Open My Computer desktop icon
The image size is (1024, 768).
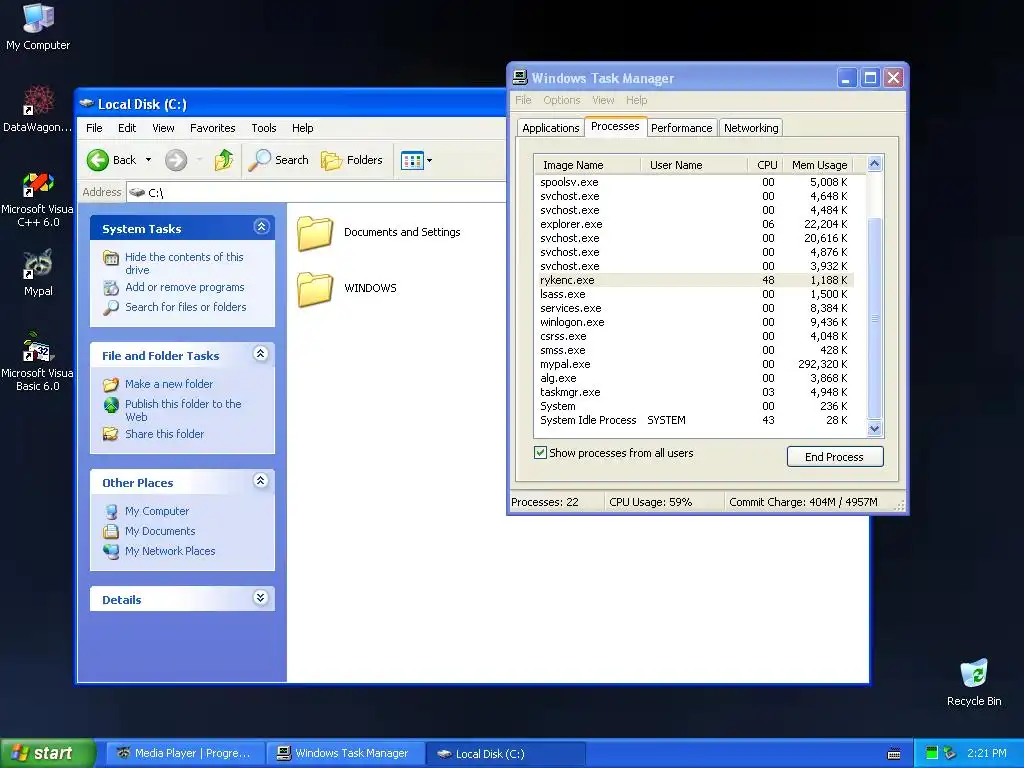point(38,26)
